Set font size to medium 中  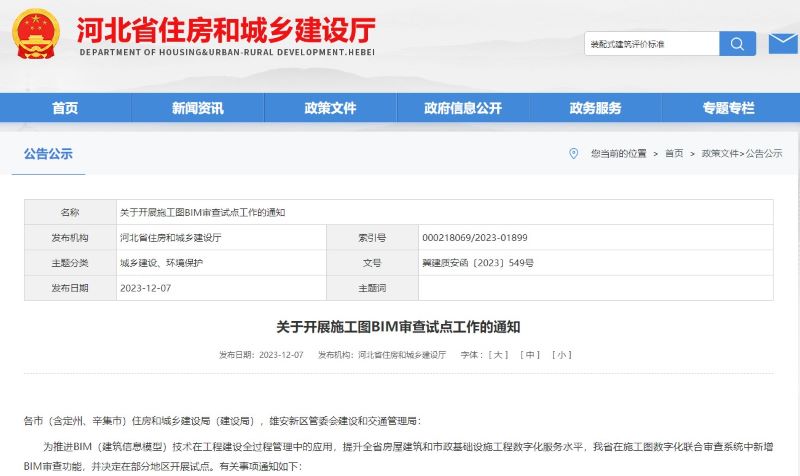point(531,355)
